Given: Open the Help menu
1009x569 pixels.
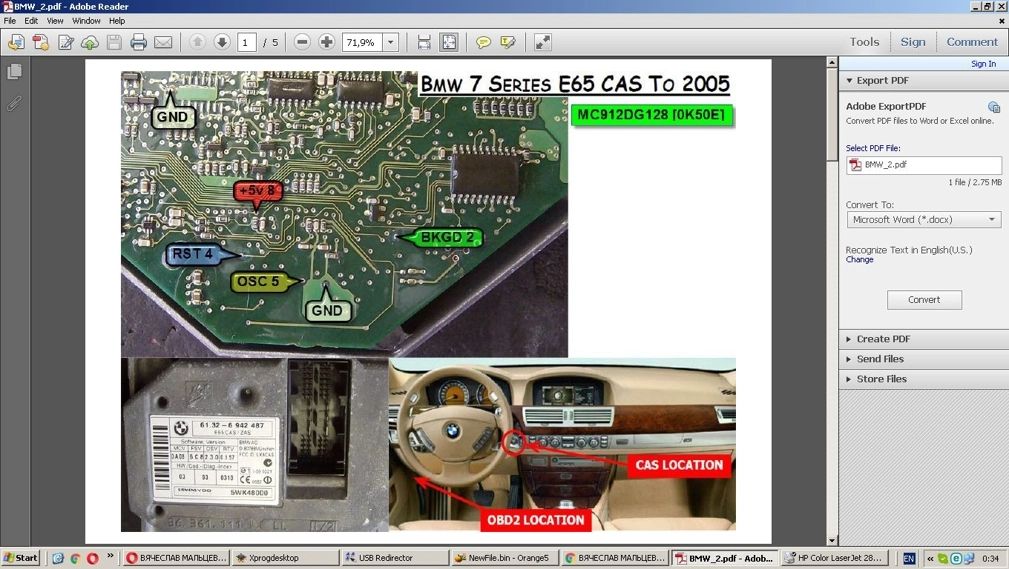Looking at the screenshot, I should coord(116,21).
